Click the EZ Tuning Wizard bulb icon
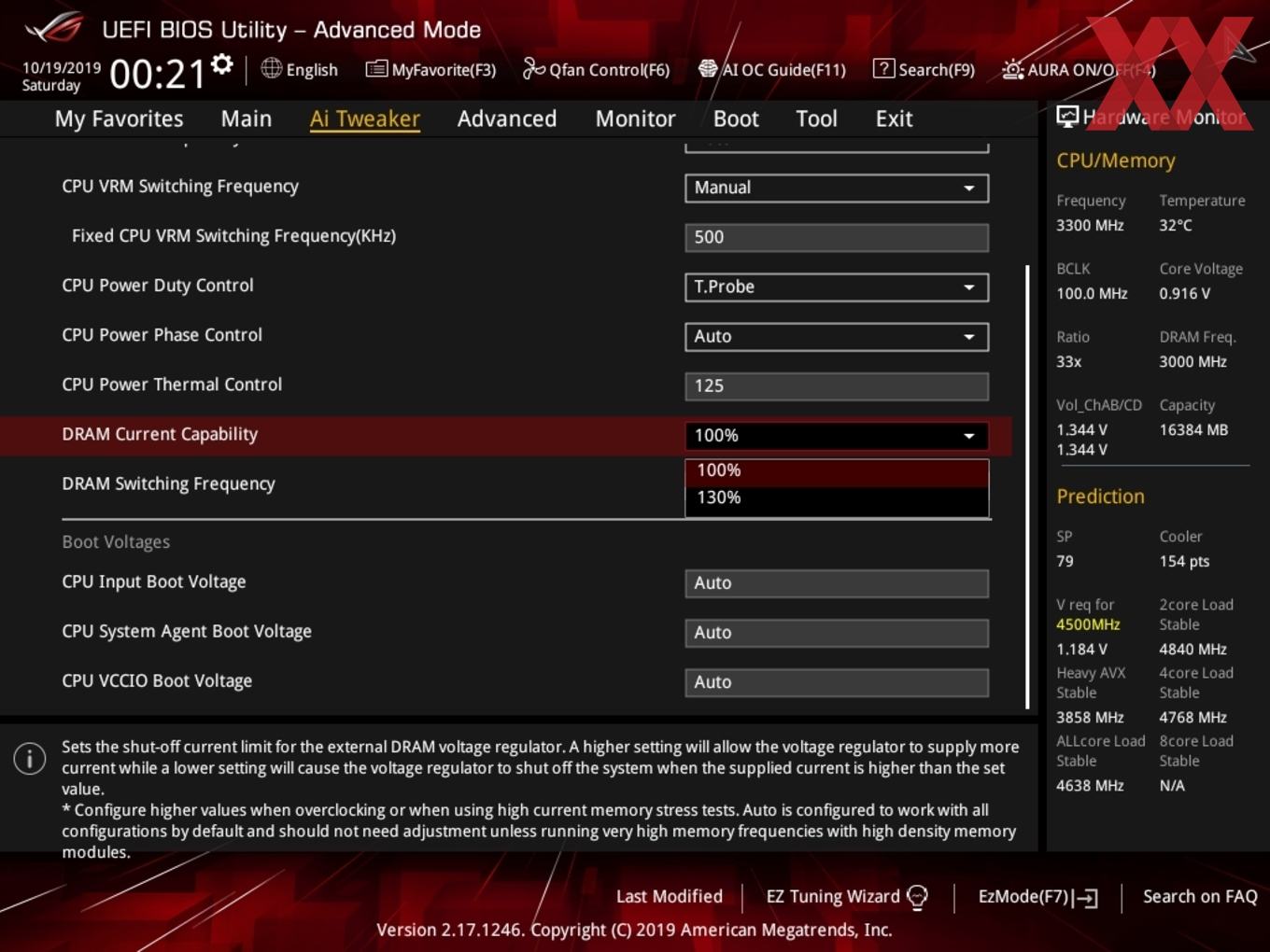1270x952 pixels. tap(918, 897)
